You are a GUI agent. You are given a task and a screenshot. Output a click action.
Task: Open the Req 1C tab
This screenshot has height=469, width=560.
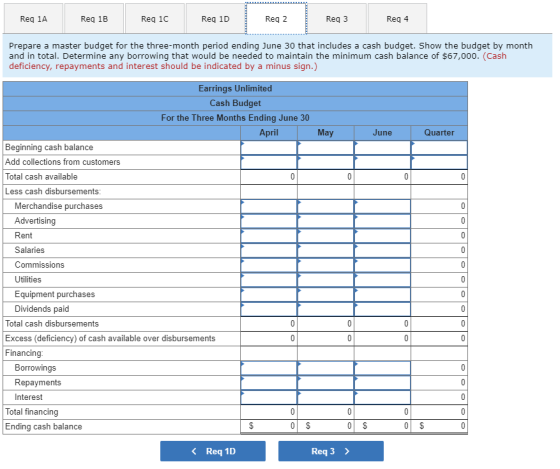point(155,19)
